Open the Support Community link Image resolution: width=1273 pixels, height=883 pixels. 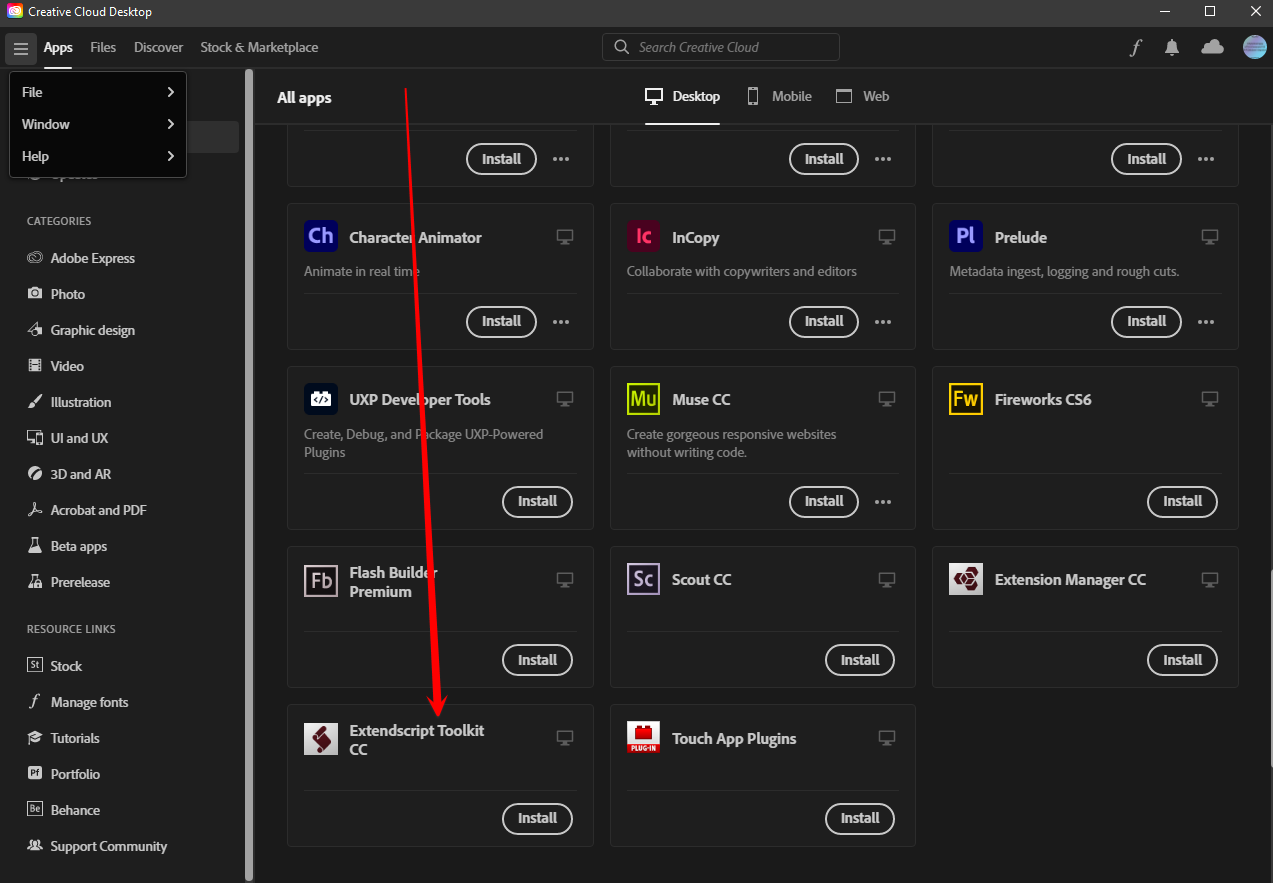107,845
